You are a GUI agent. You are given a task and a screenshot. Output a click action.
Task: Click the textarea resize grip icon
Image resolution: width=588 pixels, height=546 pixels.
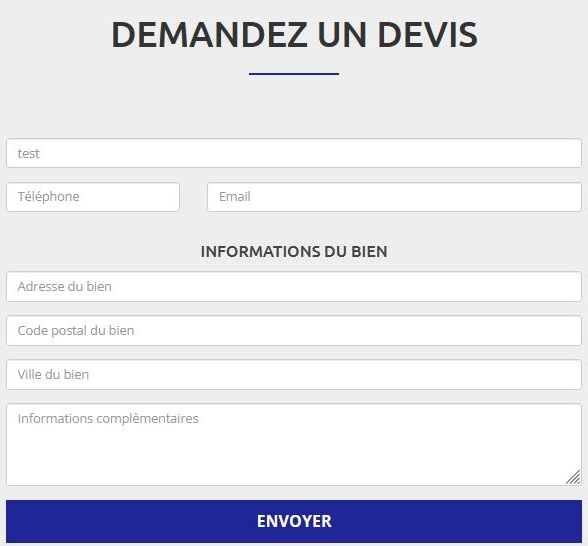(x=573, y=477)
